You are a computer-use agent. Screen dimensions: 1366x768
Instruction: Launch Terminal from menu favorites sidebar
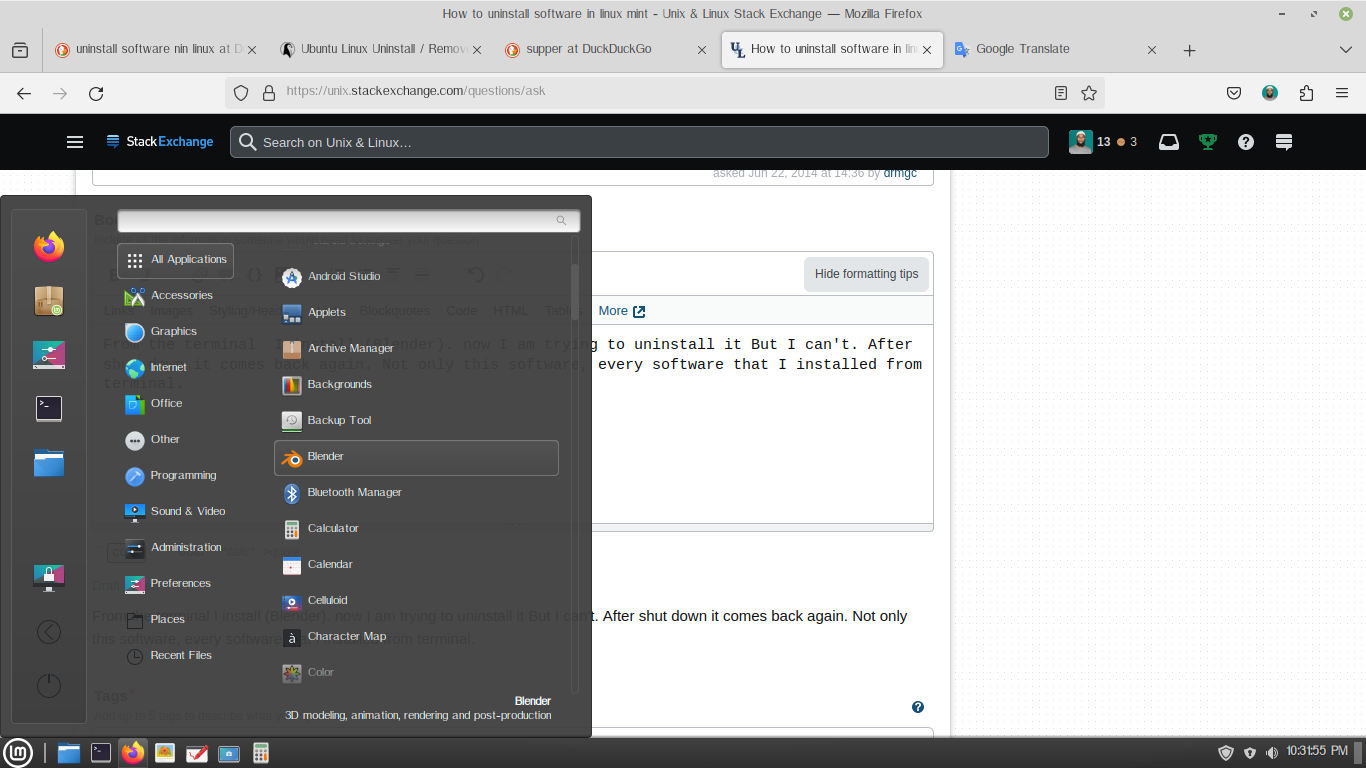click(x=49, y=408)
